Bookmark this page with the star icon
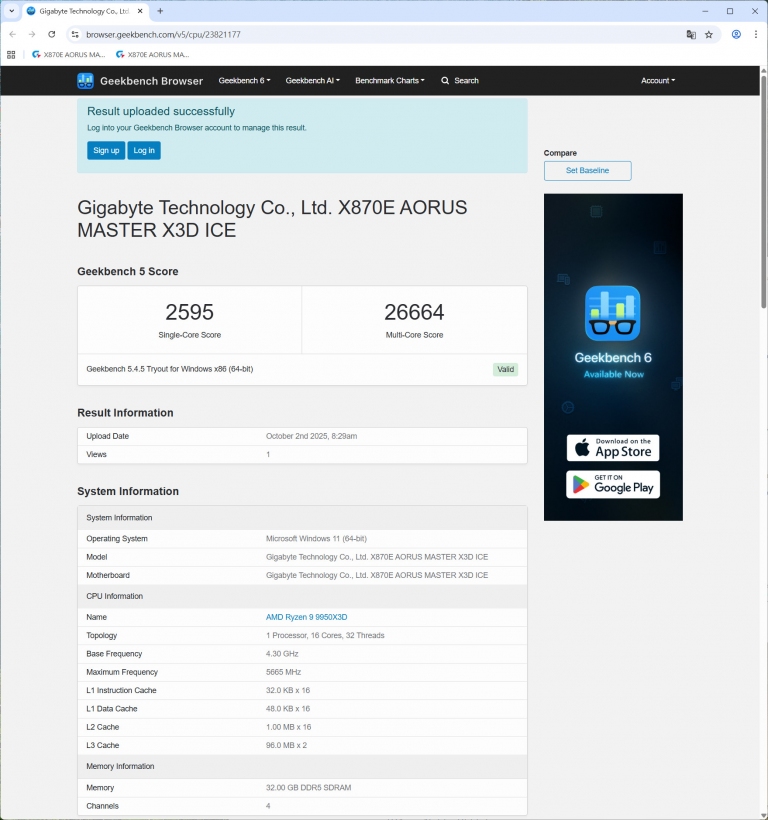 click(709, 34)
